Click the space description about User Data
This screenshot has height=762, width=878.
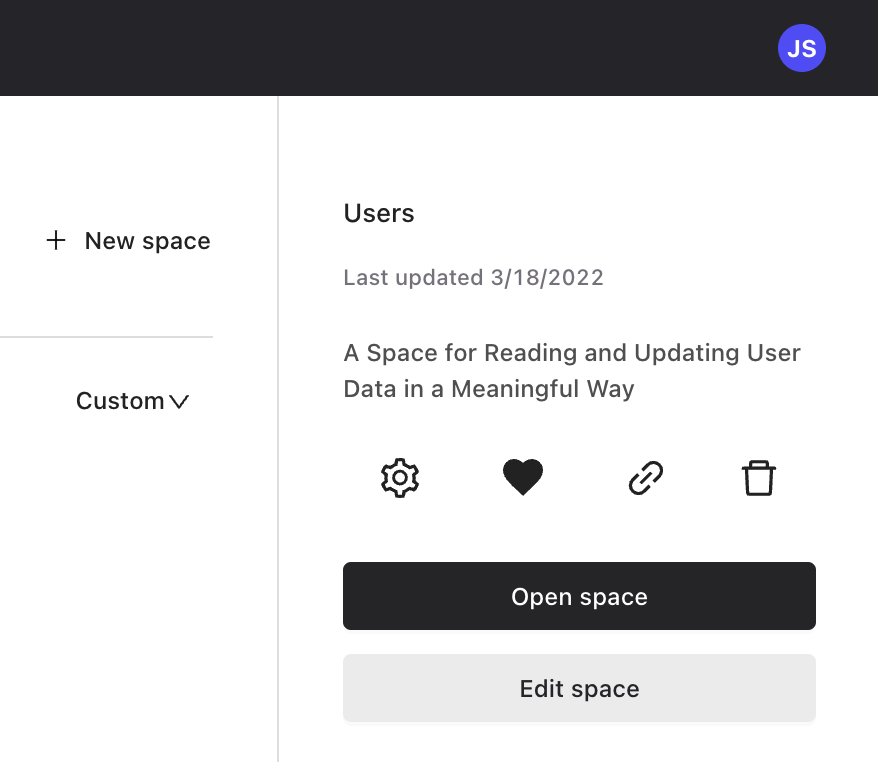pyautogui.click(x=572, y=371)
